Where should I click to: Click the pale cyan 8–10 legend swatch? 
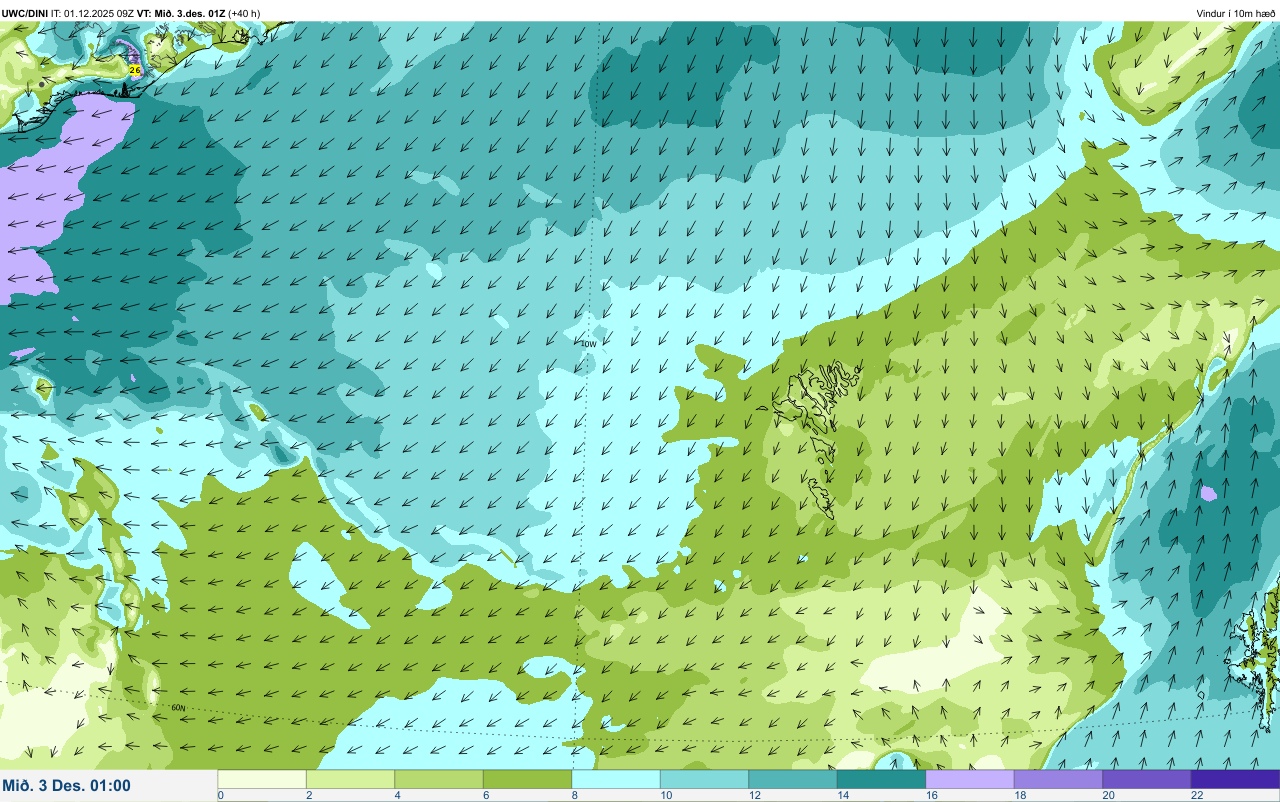pyautogui.click(x=616, y=779)
